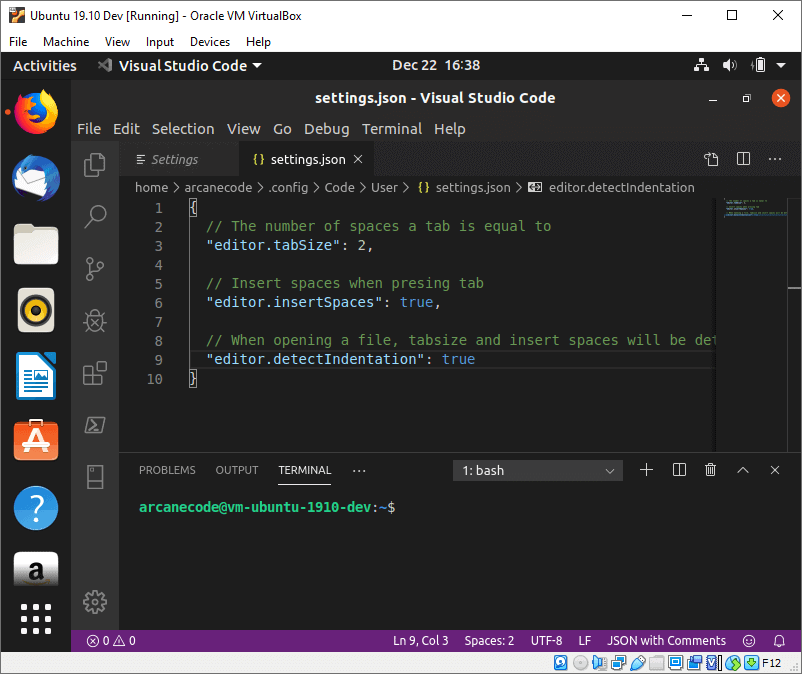Click the Amazon icon in the dock
Viewport: 802px width, 674px height.
pos(36,570)
